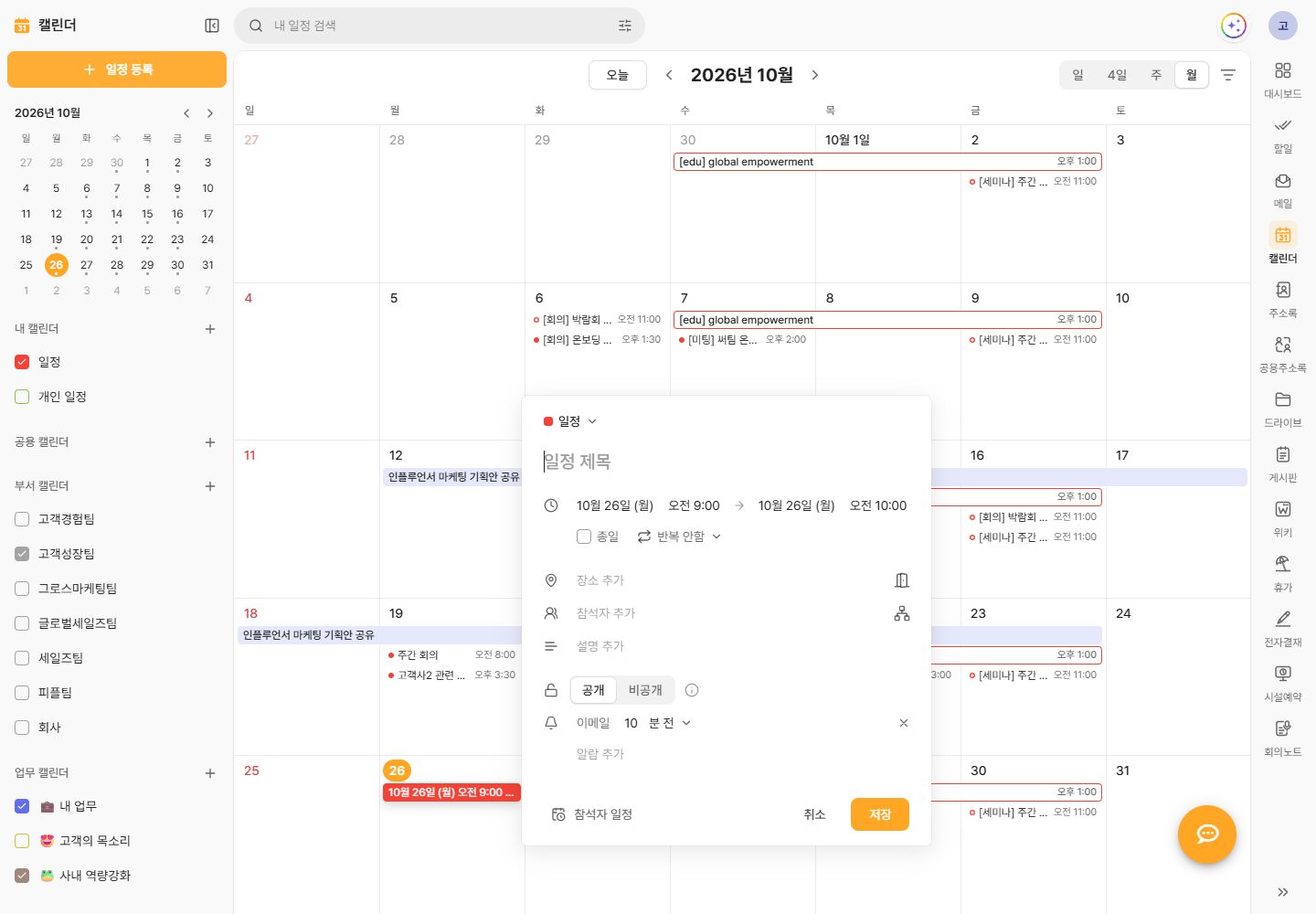
Task: Open 전자결재 in right sidebar
Action: 1283,628
